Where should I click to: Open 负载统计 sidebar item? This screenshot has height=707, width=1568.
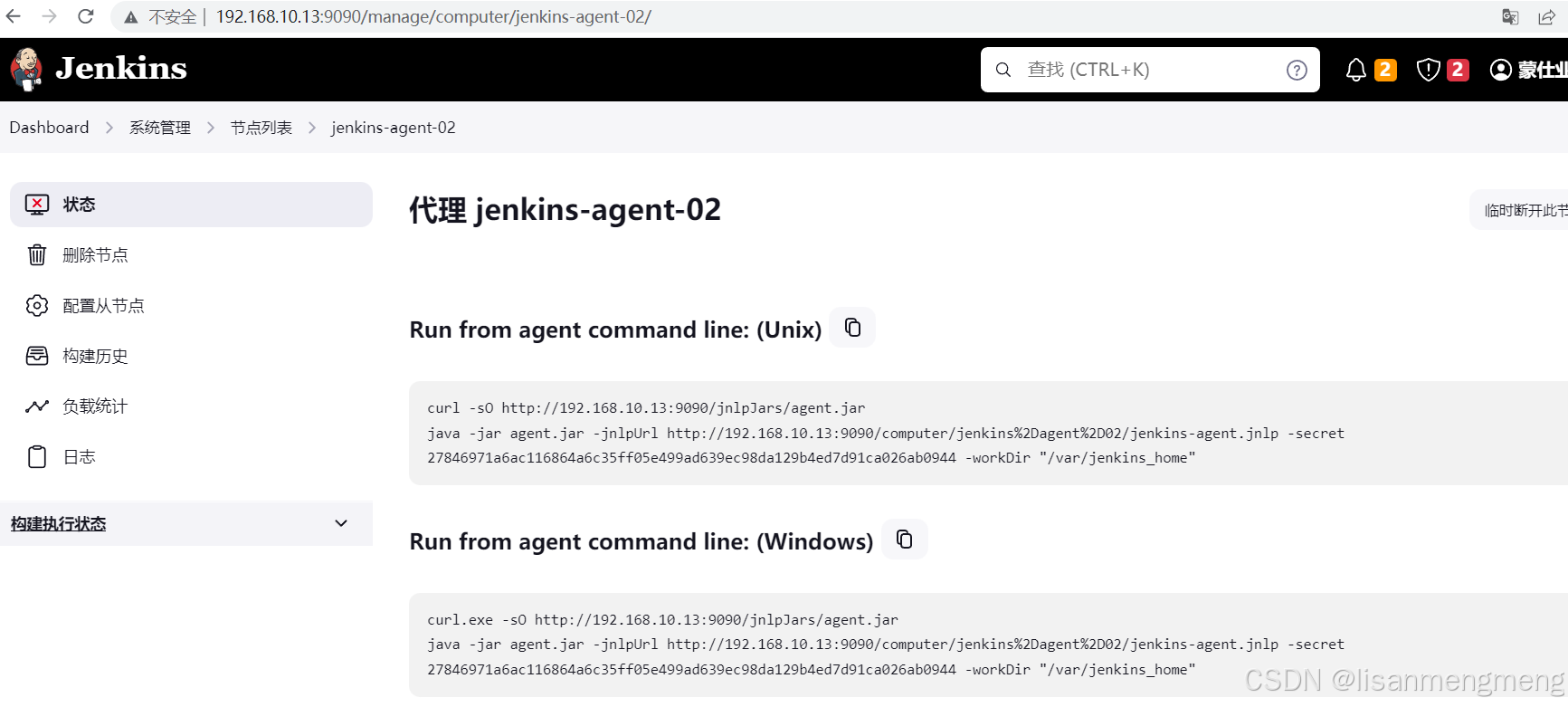191,406
